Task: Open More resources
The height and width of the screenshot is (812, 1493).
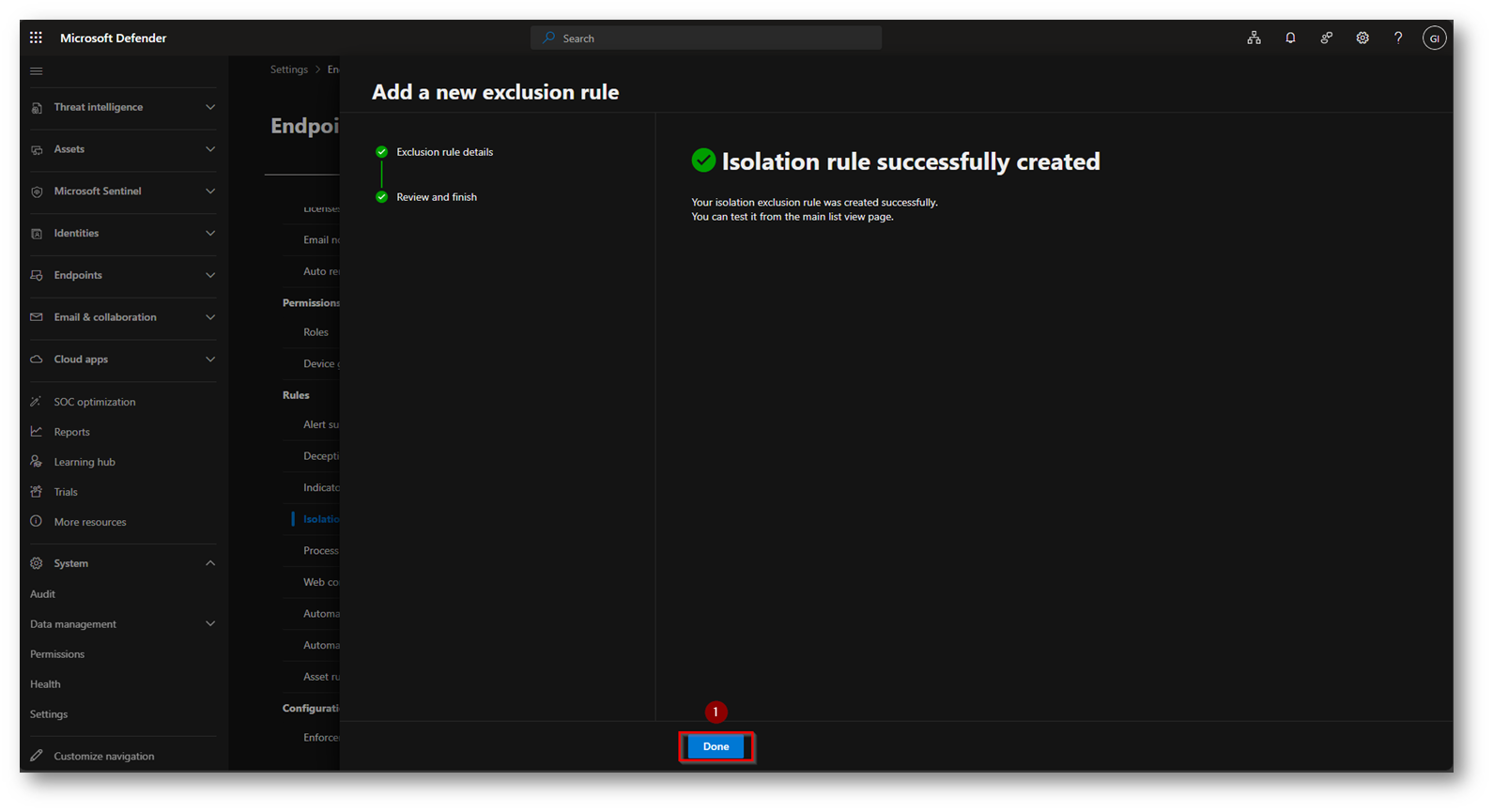Action: click(x=90, y=522)
